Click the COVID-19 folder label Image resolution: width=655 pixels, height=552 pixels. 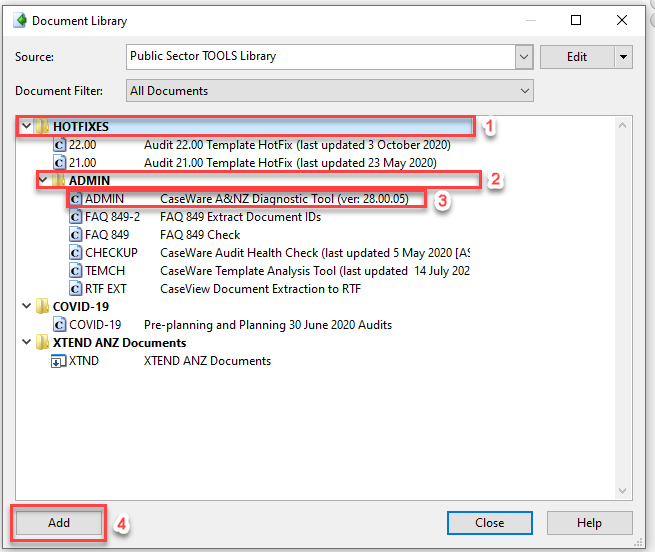click(x=81, y=306)
